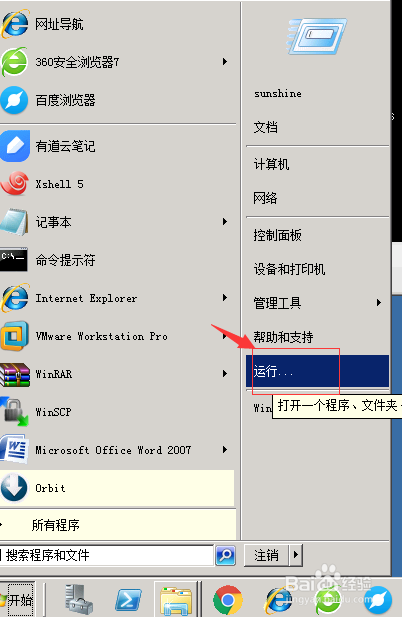The image size is (402, 617).
Task: Select 运行... in the start menu
Action: pos(317,371)
